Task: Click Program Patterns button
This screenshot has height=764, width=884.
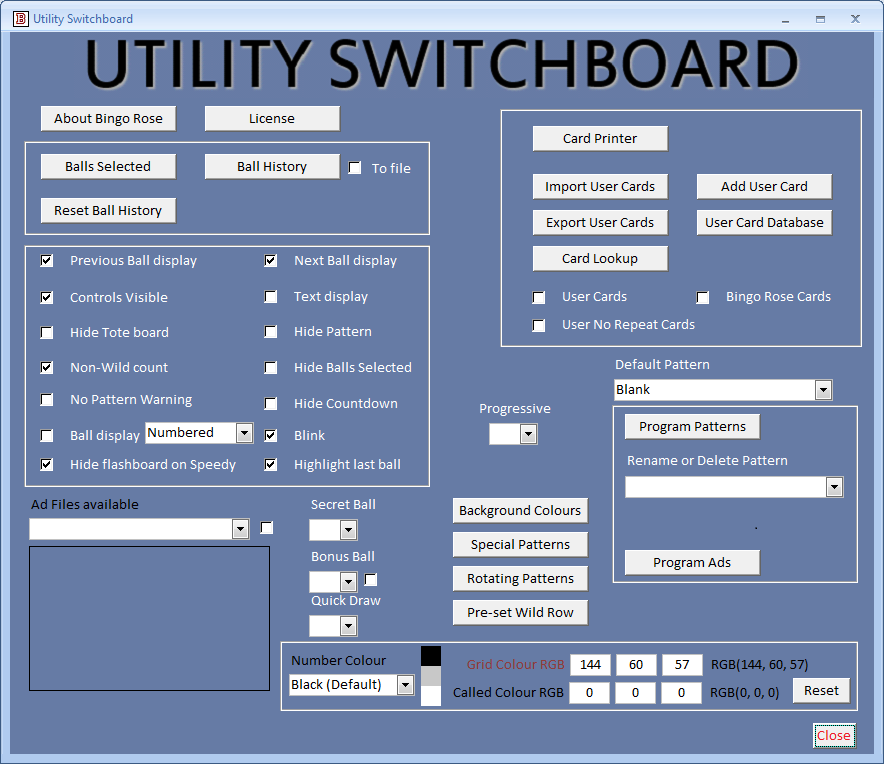Action: (x=692, y=426)
